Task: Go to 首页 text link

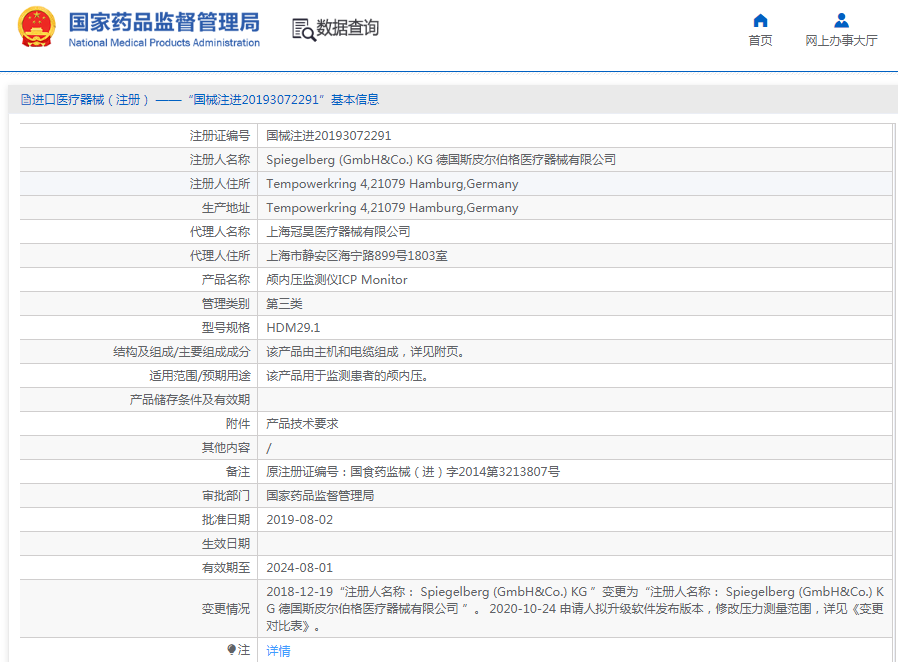Action: pyautogui.click(x=760, y=41)
